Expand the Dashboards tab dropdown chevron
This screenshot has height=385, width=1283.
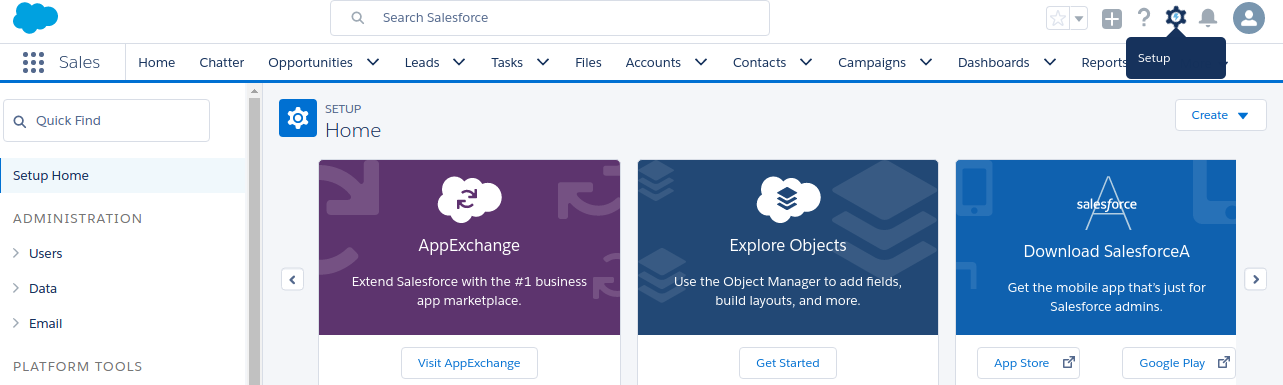[1050, 62]
